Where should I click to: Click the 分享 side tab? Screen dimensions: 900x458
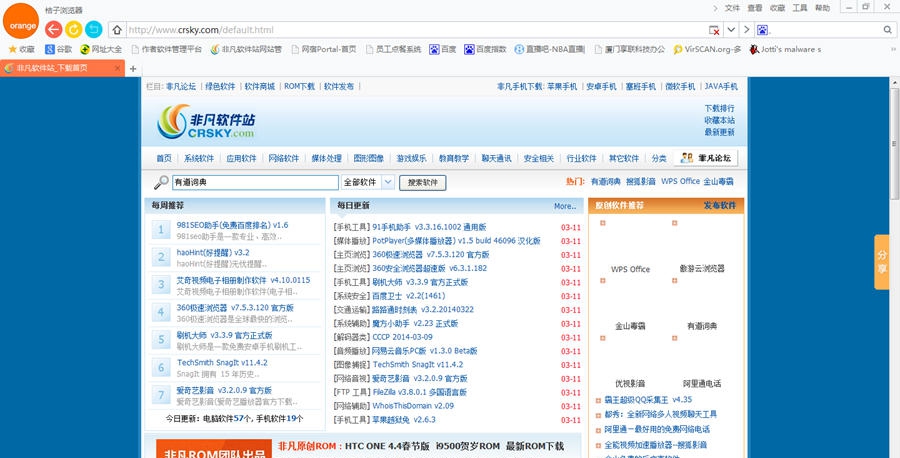click(x=882, y=262)
